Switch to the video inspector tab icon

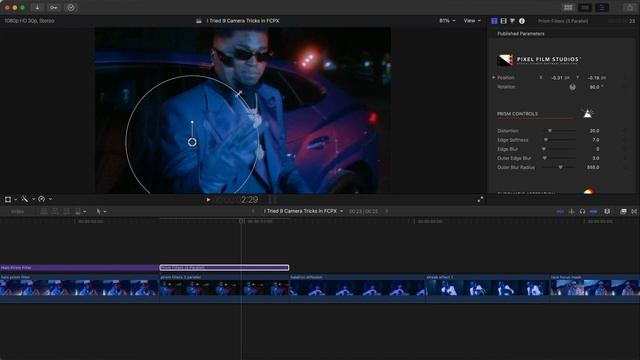(494, 21)
